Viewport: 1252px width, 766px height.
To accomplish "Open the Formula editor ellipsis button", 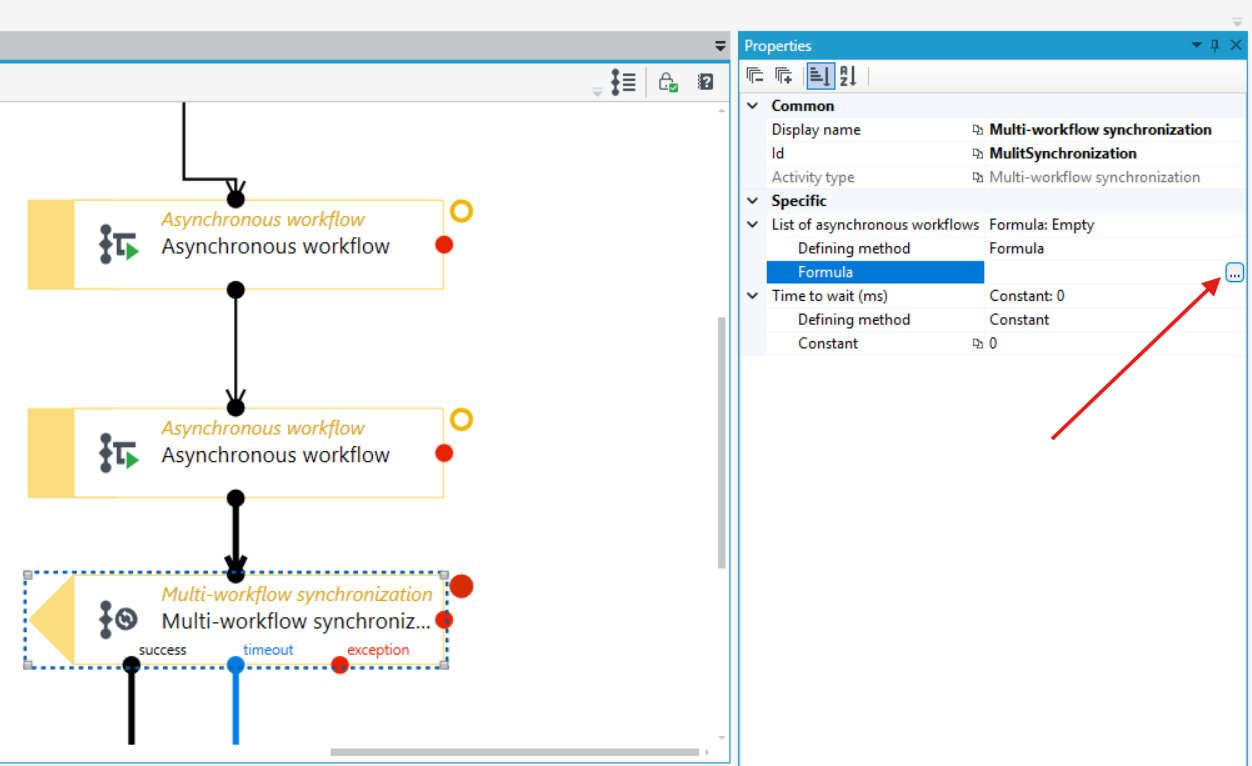I will 1234,273.
